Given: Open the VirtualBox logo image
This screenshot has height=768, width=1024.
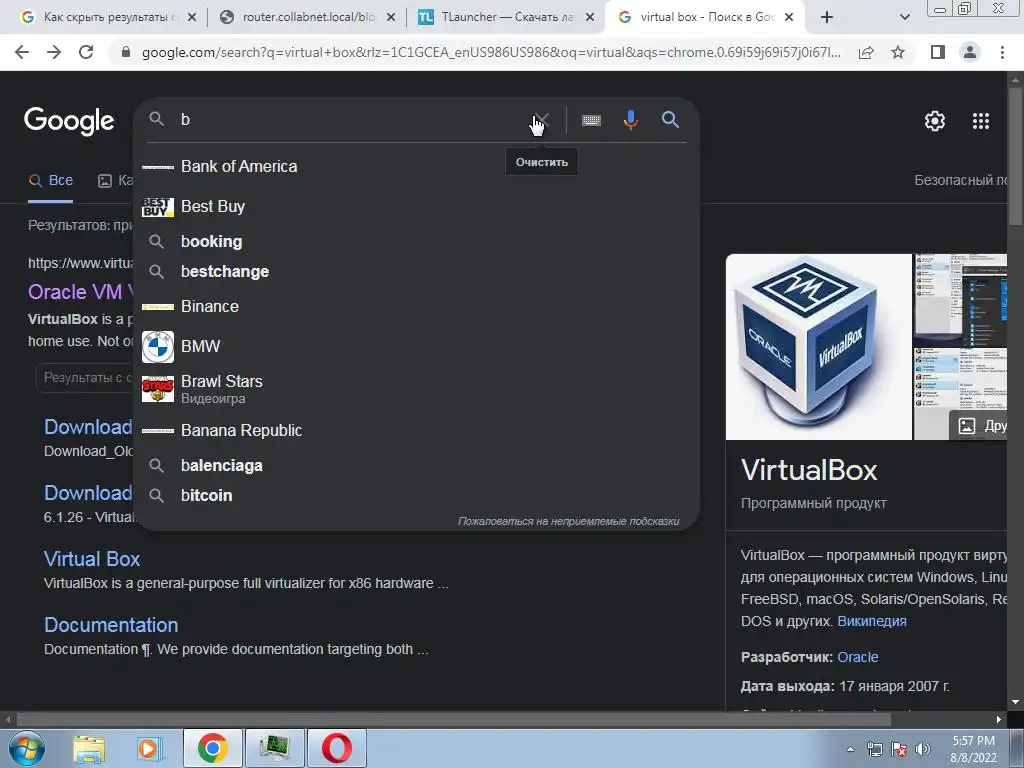Looking at the screenshot, I should [819, 347].
